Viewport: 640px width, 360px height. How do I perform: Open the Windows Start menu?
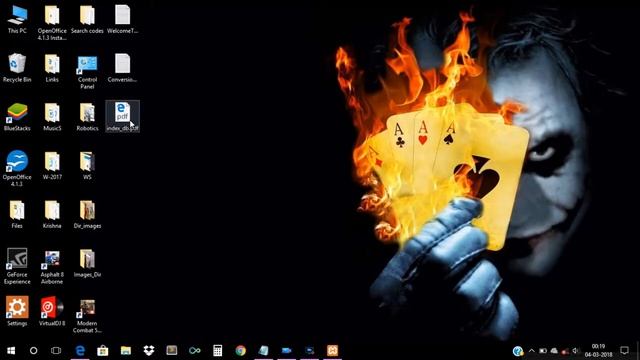(11, 351)
